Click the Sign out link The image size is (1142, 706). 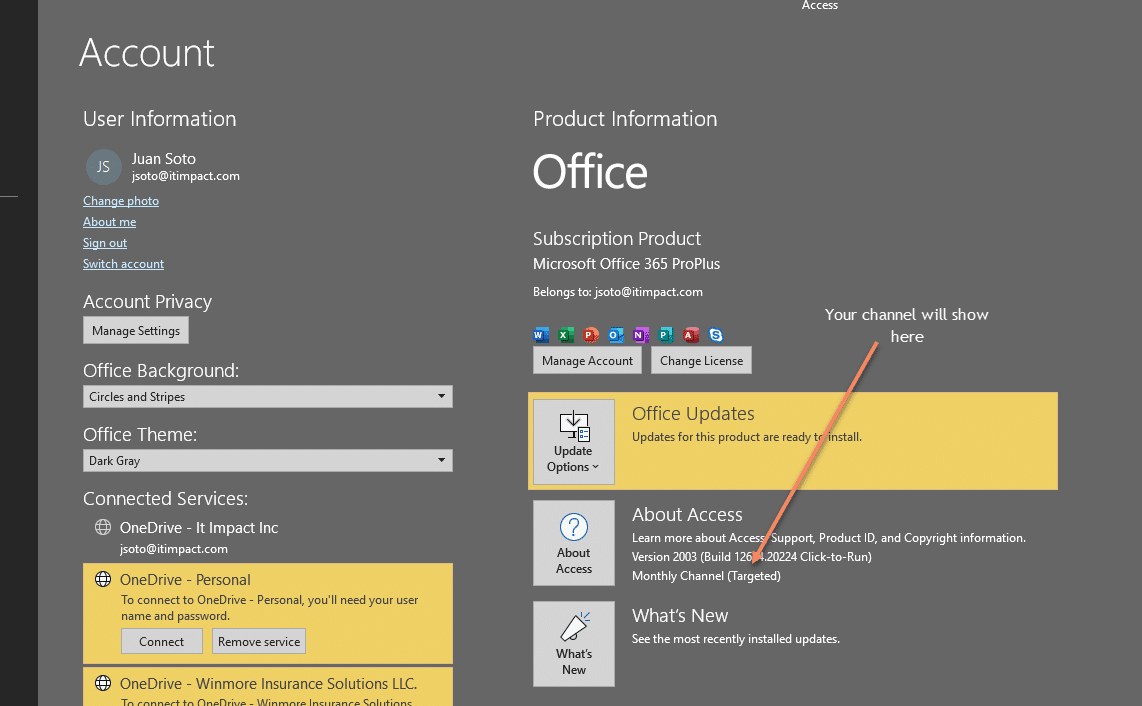105,243
